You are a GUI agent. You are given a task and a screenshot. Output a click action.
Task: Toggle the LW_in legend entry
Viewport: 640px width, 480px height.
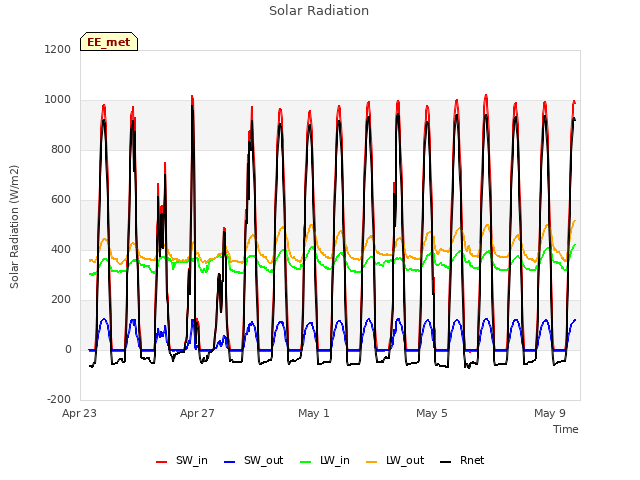pos(325,461)
